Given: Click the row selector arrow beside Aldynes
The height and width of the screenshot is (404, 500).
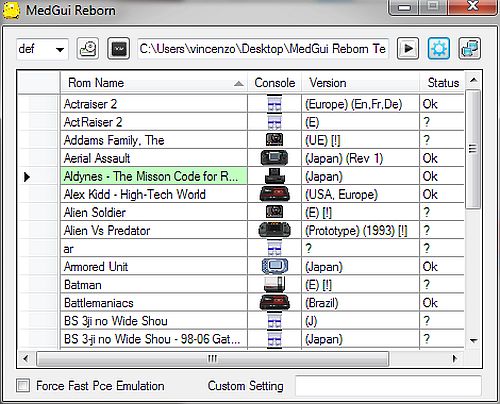Looking at the screenshot, I should pyautogui.click(x=27, y=176).
